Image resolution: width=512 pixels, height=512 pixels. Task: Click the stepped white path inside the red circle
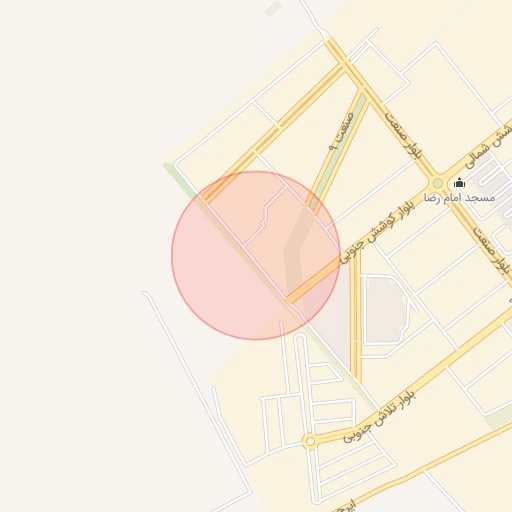point(266,216)
